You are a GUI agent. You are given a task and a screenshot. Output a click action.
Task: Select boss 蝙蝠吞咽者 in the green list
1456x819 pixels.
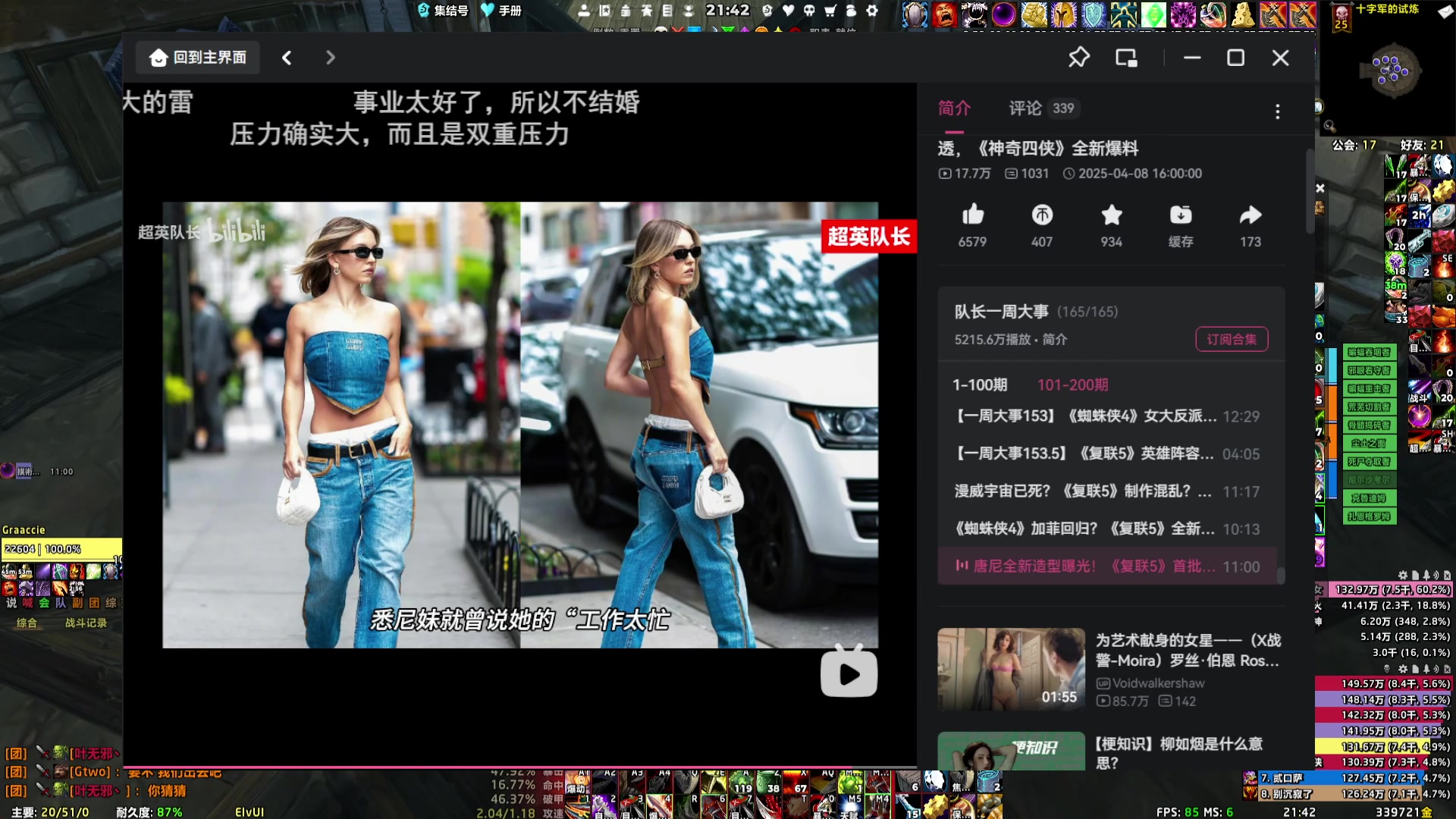click(1370, 353)
